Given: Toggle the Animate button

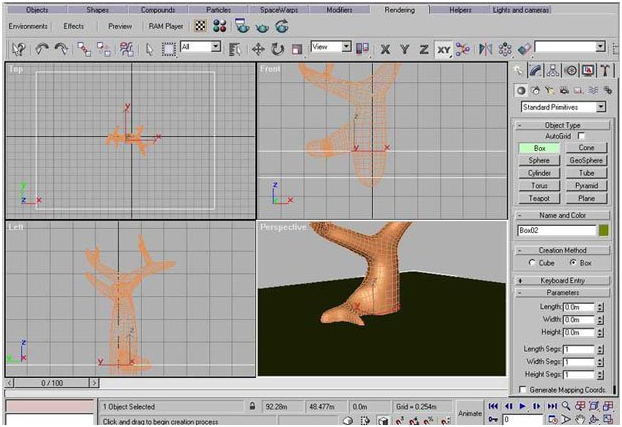Looking at the screenshot, I should 470,413.
